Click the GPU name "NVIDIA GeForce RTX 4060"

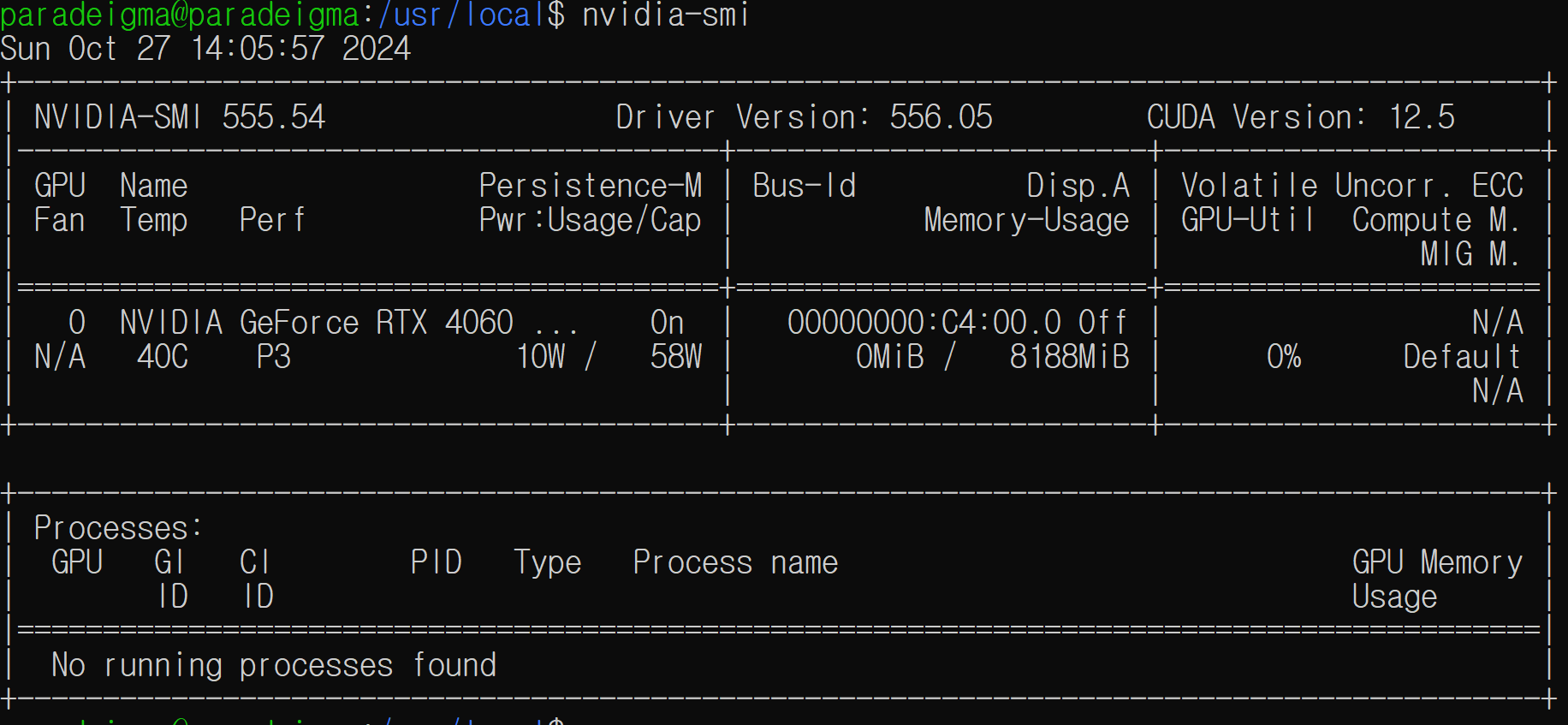(x=317, y=323)
